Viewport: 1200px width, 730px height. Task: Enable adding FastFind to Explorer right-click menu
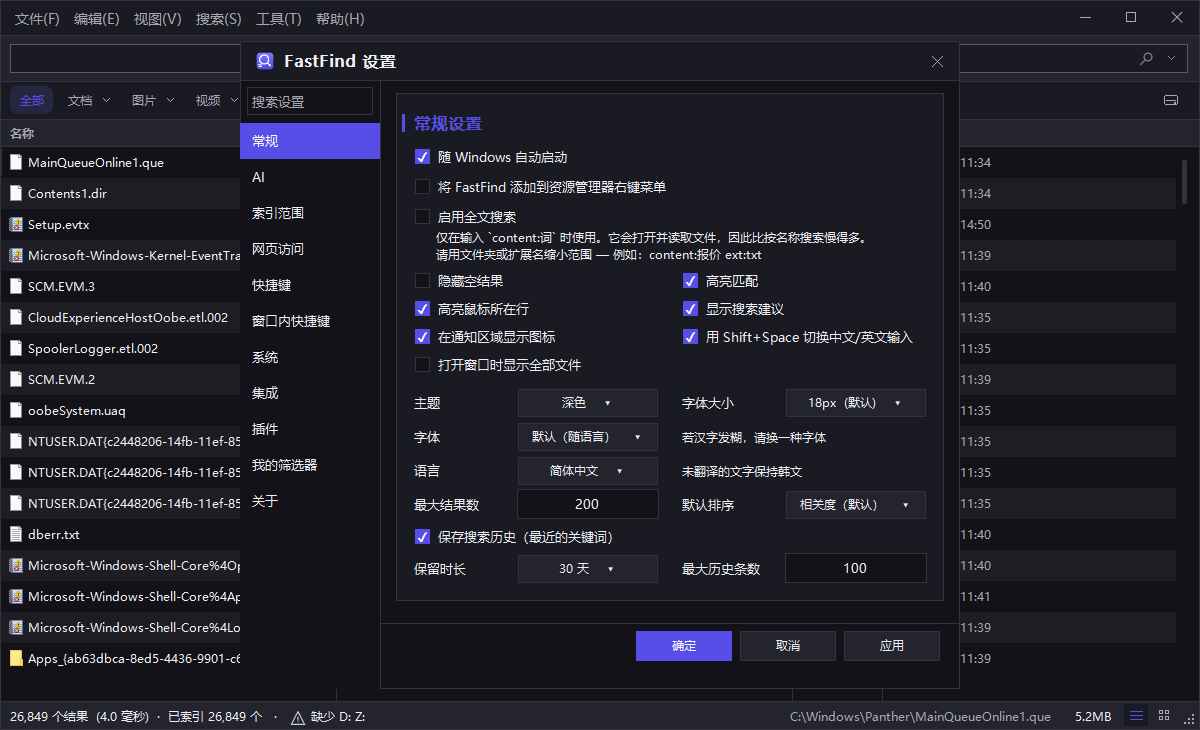point(422,187)
